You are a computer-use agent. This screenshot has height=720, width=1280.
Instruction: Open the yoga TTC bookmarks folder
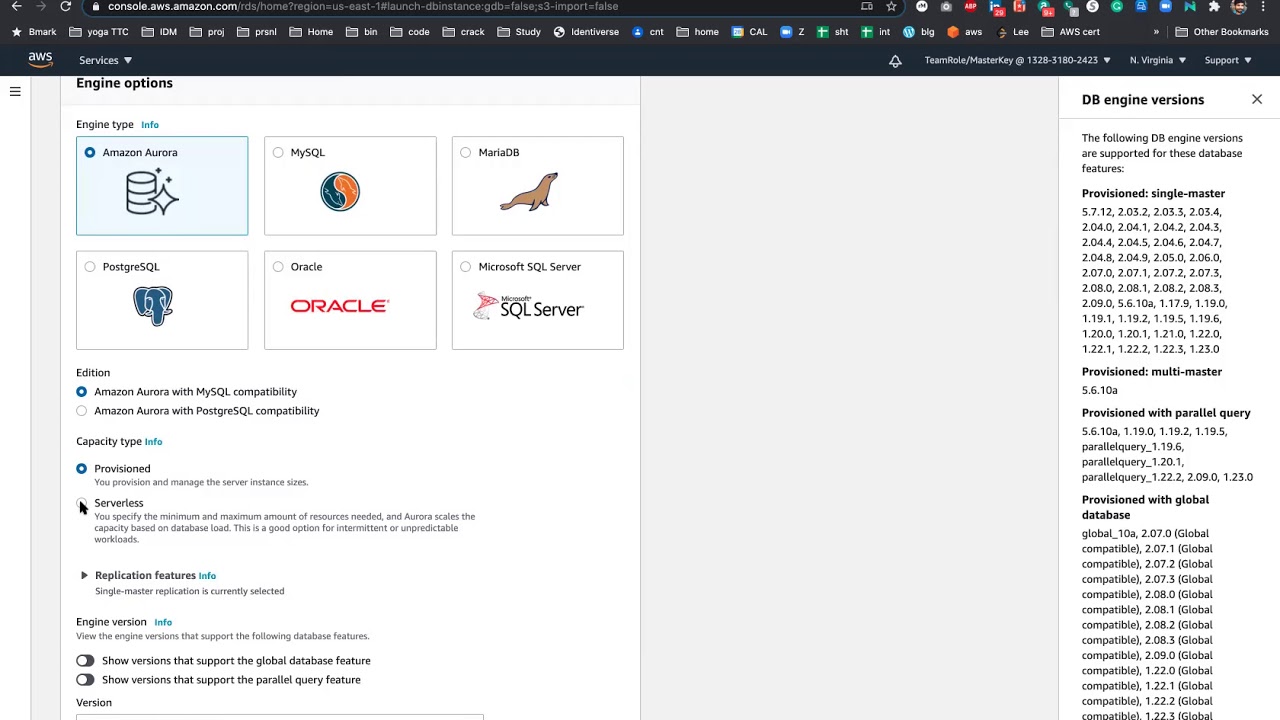[99, 32]
